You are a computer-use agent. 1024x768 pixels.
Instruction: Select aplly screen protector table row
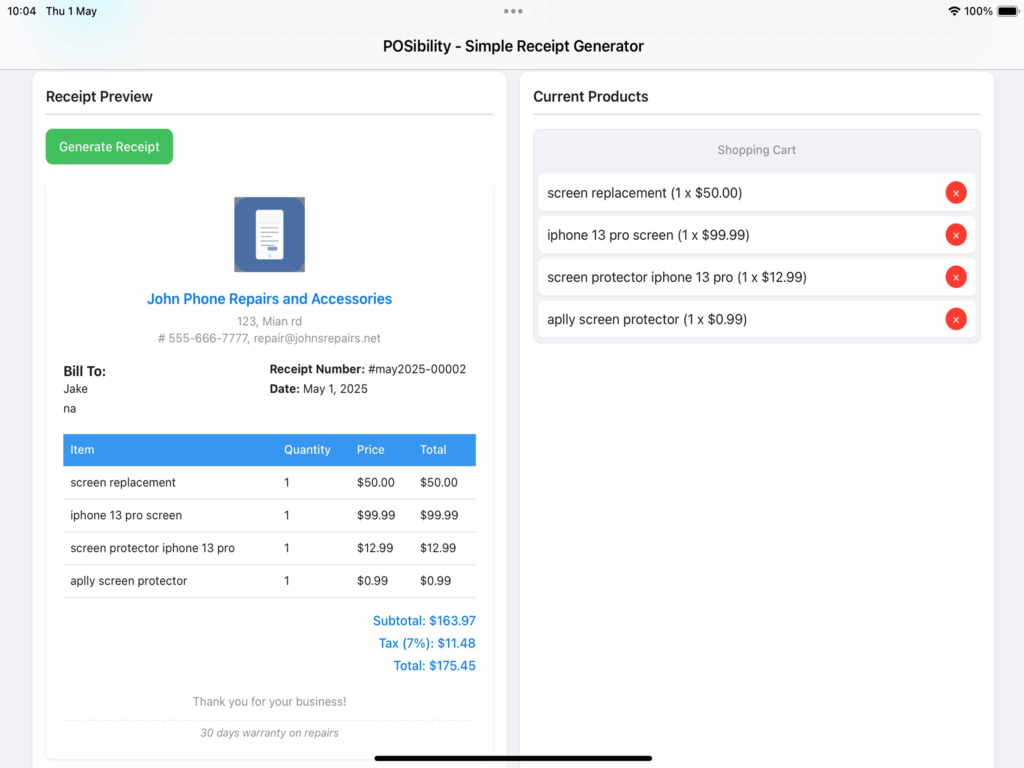click(269, 581)
